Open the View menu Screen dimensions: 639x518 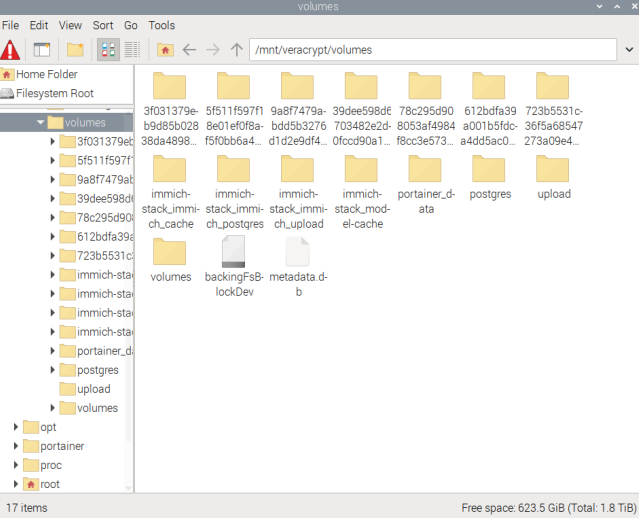pyautogui.click(x=70, y=25)
